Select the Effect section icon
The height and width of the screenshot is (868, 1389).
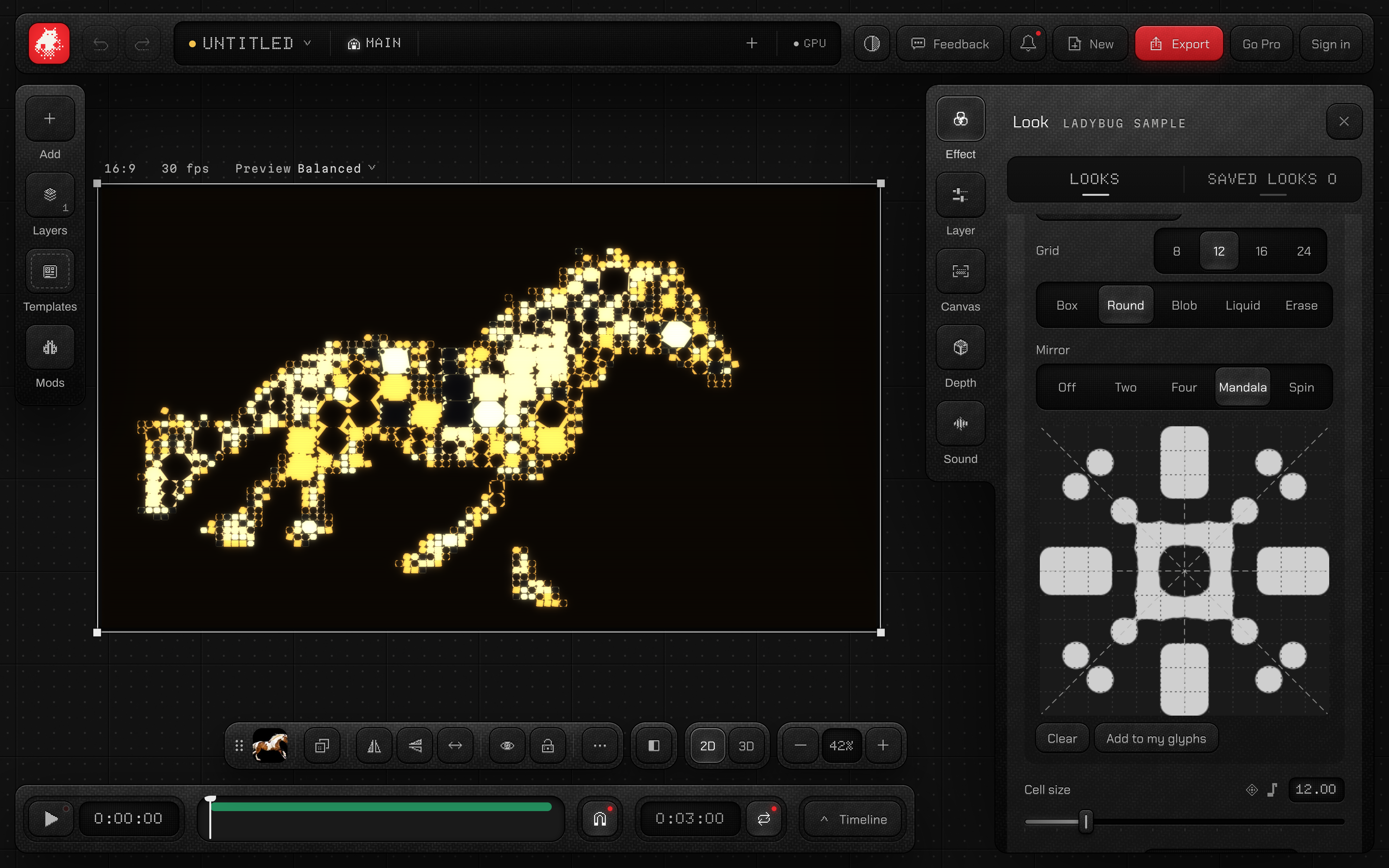pyautogui.click(x=960, y=119)
